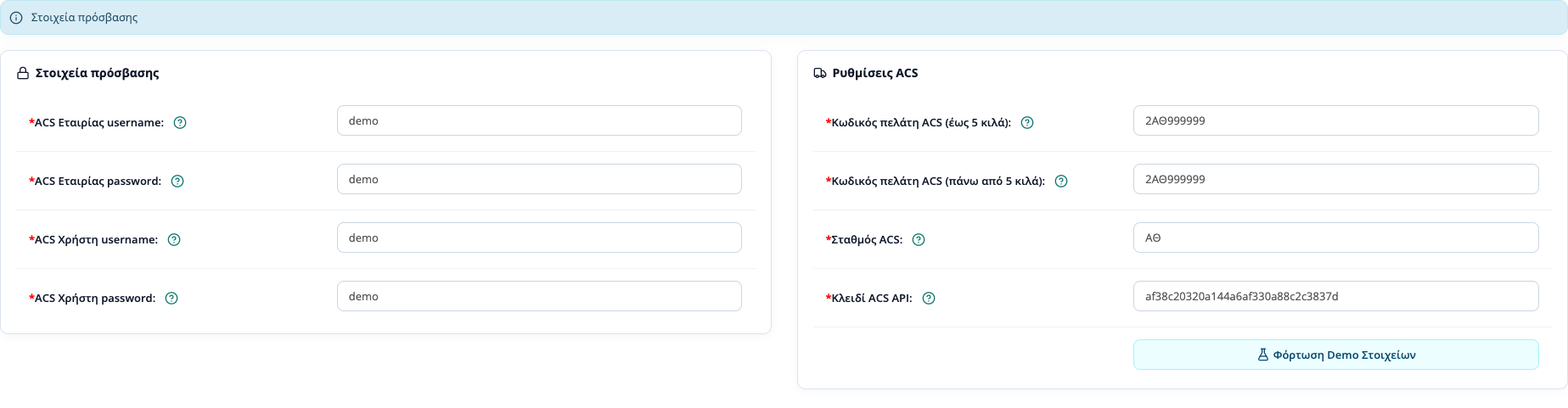Click the Κωδικός πελάτη ACS (έως 5 κιλά) label

coord(919,123)
